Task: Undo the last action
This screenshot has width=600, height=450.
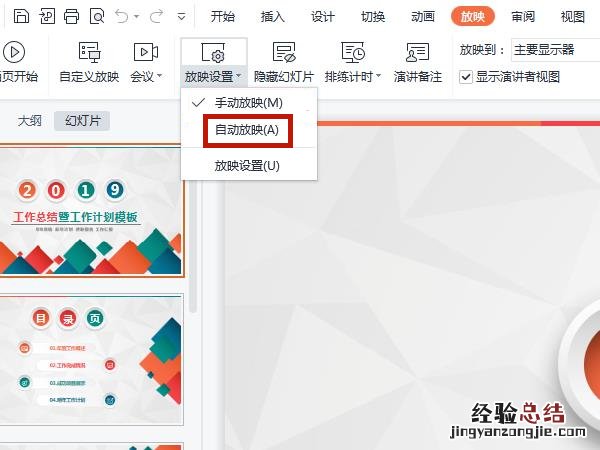Action: click(x=122, y=16)
